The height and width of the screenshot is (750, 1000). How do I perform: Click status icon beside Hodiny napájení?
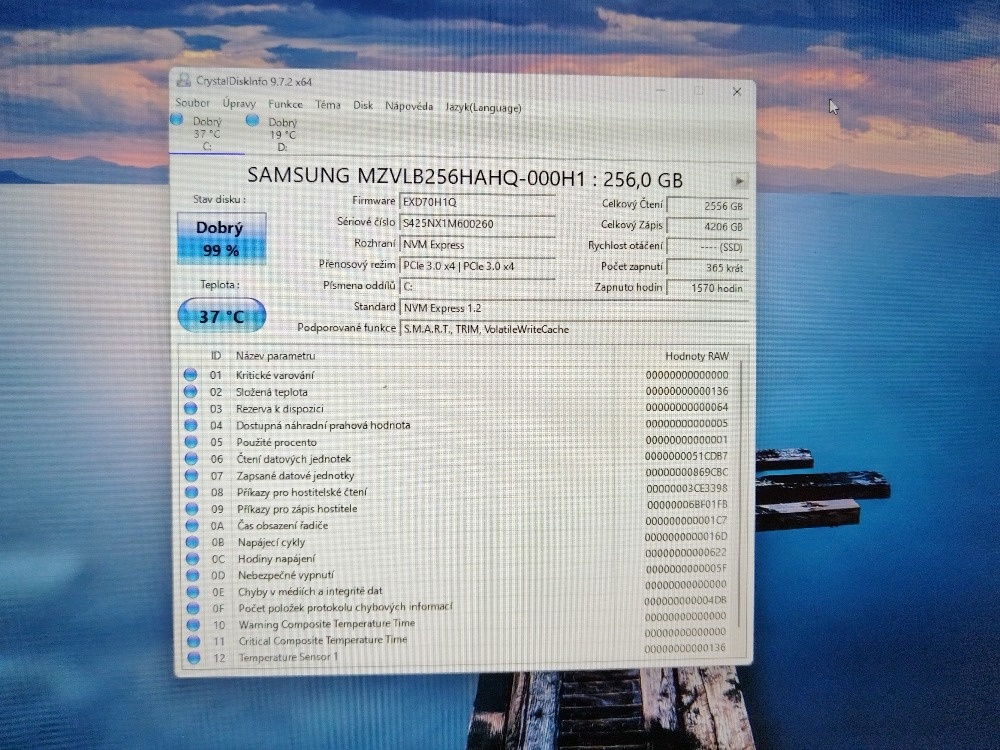[190, 558]
